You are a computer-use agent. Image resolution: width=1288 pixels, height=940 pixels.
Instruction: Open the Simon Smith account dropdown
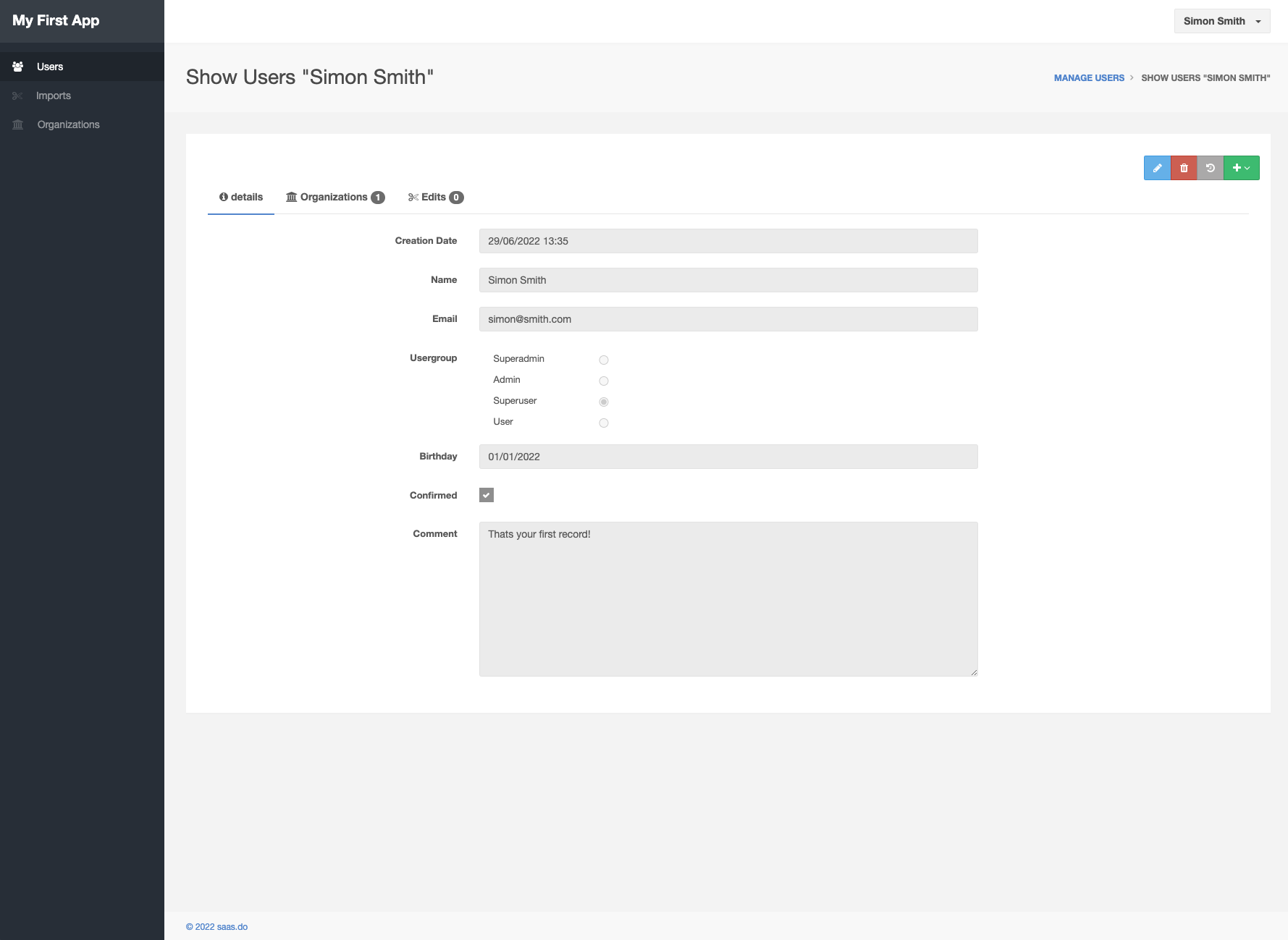point(1221,21)
